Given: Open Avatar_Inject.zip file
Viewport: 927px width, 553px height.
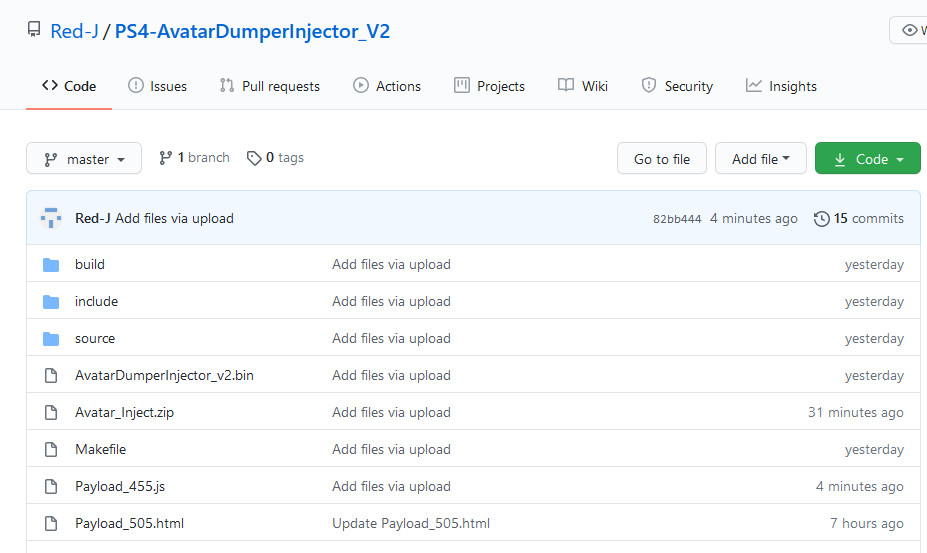Looking at the screenshot, I should coord(124,412).
